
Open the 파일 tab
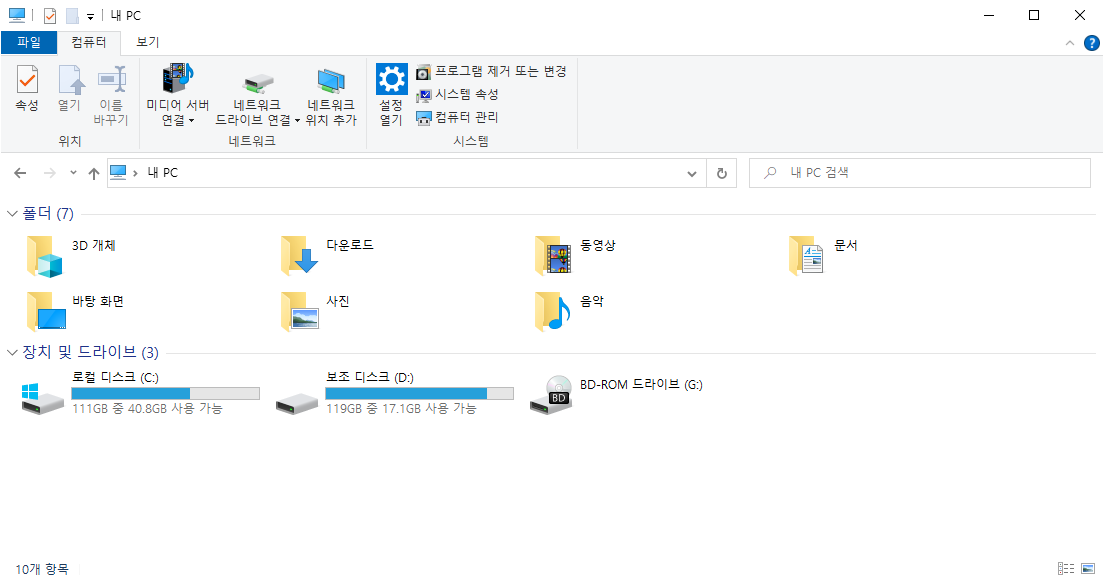pos(29,42)
